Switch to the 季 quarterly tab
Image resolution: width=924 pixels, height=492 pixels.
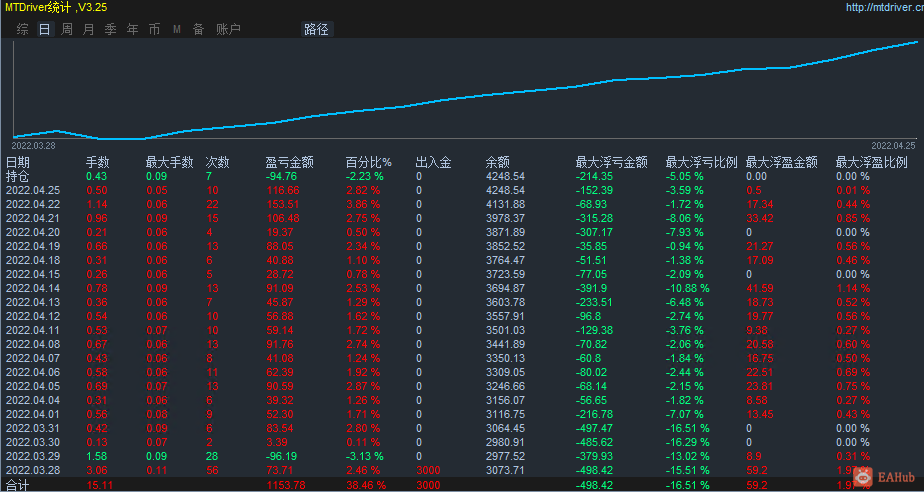point(110,29)
